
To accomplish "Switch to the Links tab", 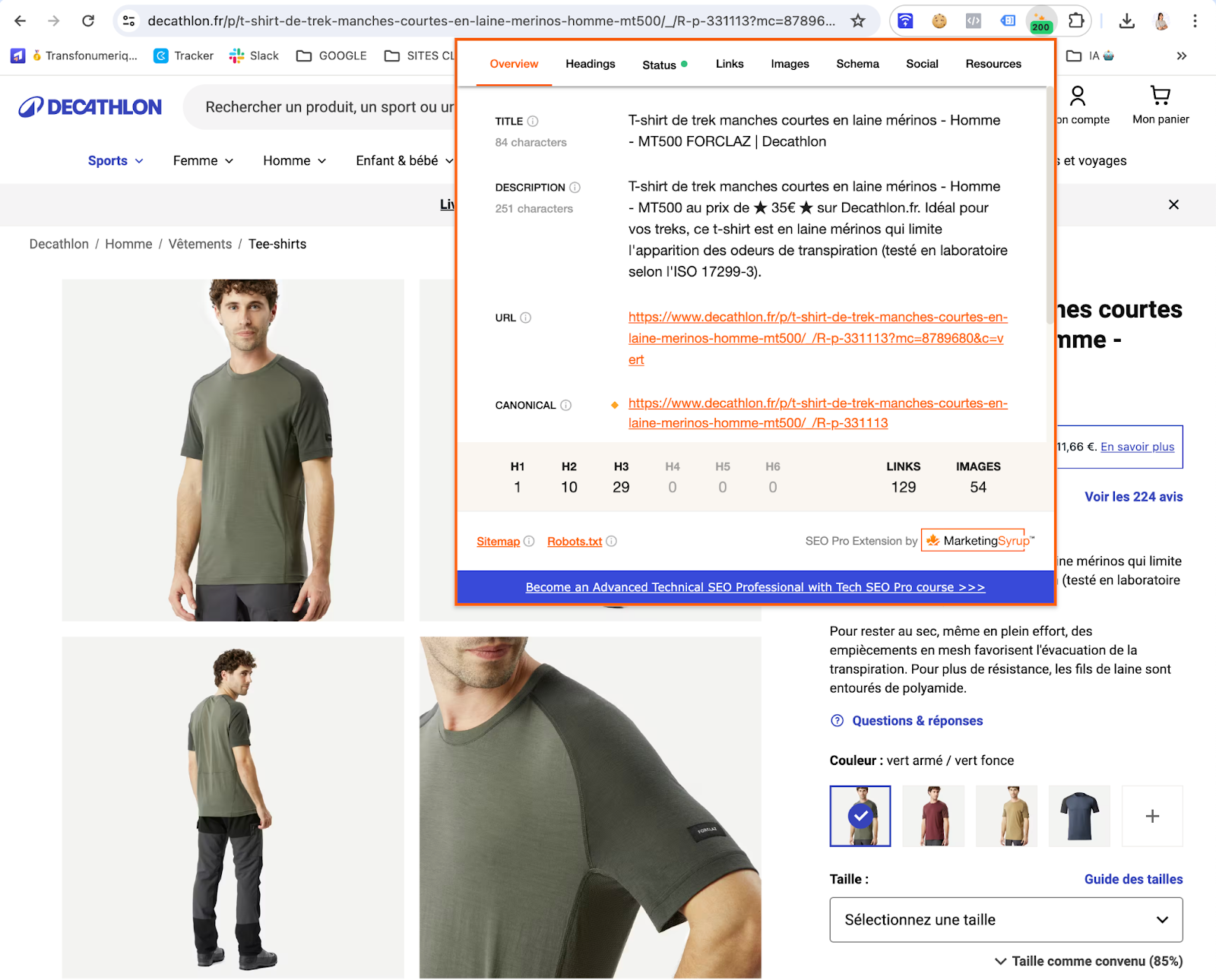I will (730, 64).
